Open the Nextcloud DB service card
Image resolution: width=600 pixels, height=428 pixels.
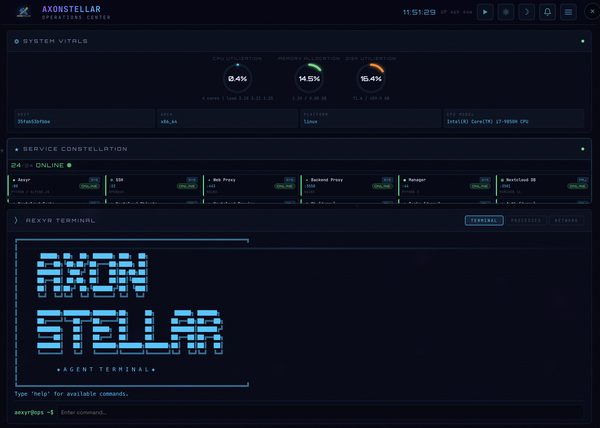tap(544, 186)
